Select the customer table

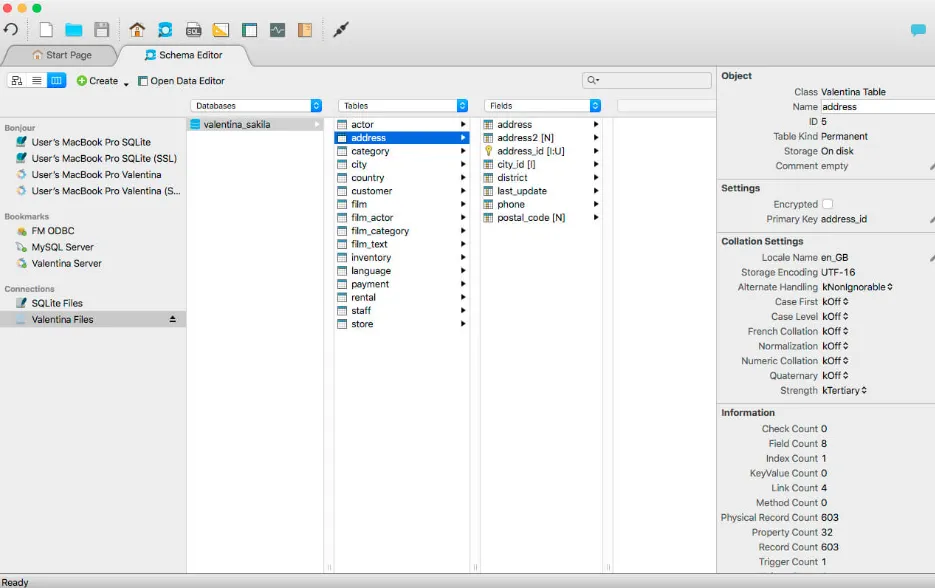402,191
